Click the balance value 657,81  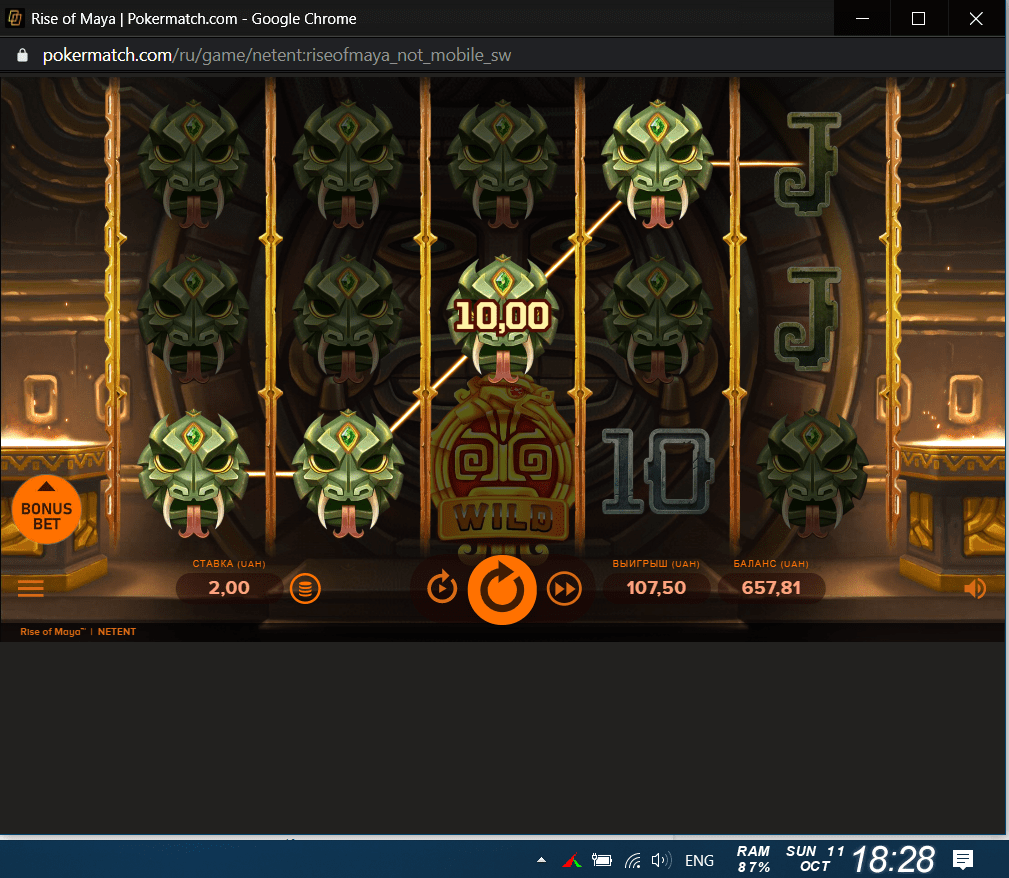[771, 588]
